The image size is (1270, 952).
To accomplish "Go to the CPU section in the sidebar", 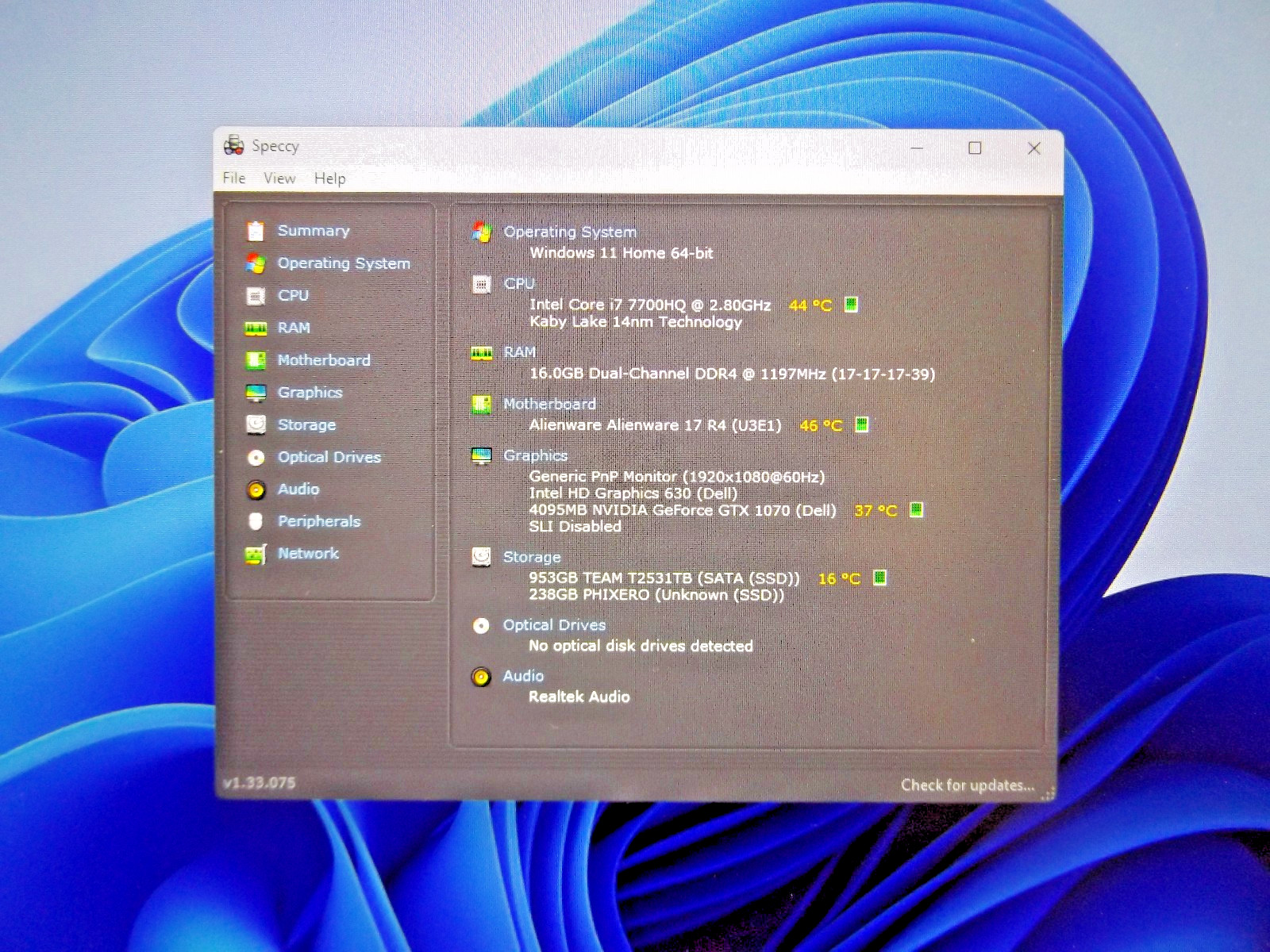I will click(x=293, y=296).
